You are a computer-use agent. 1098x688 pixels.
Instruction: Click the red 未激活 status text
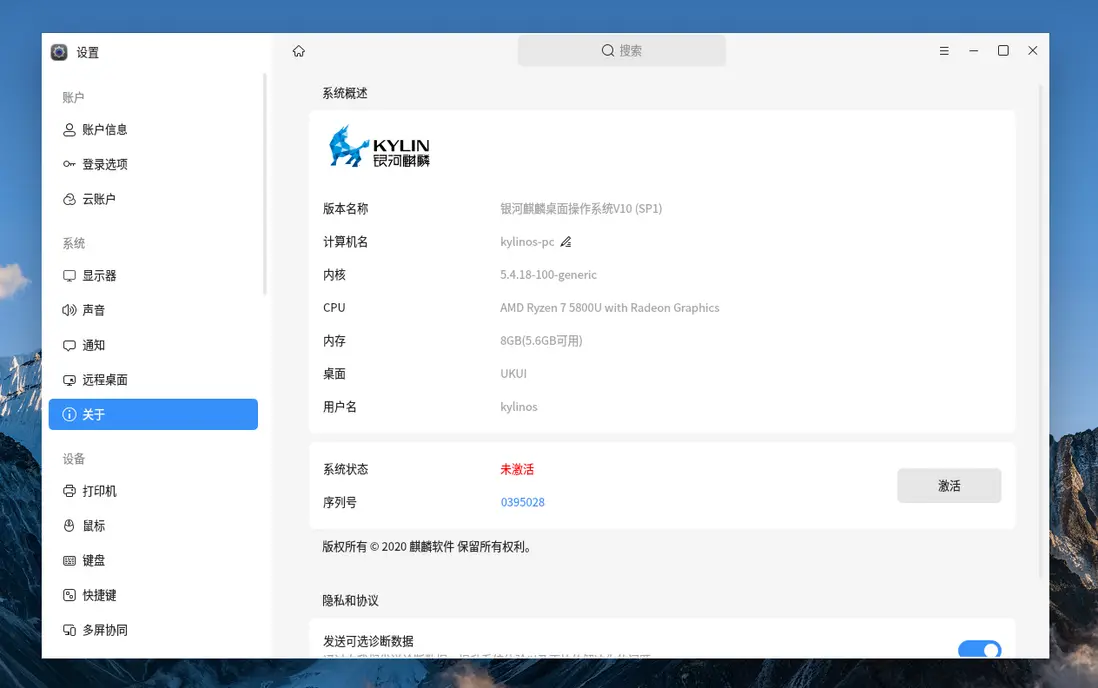[517, 469]
